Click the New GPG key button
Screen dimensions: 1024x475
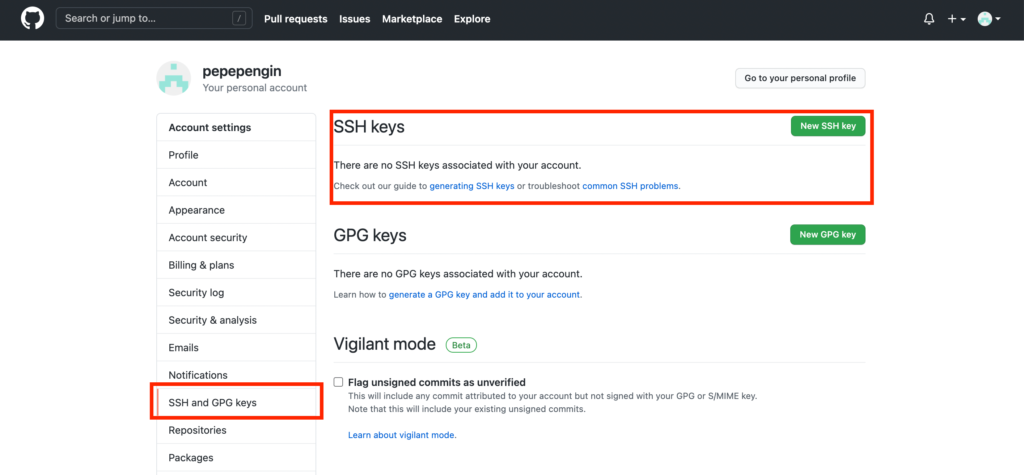(x=827, y=235)
